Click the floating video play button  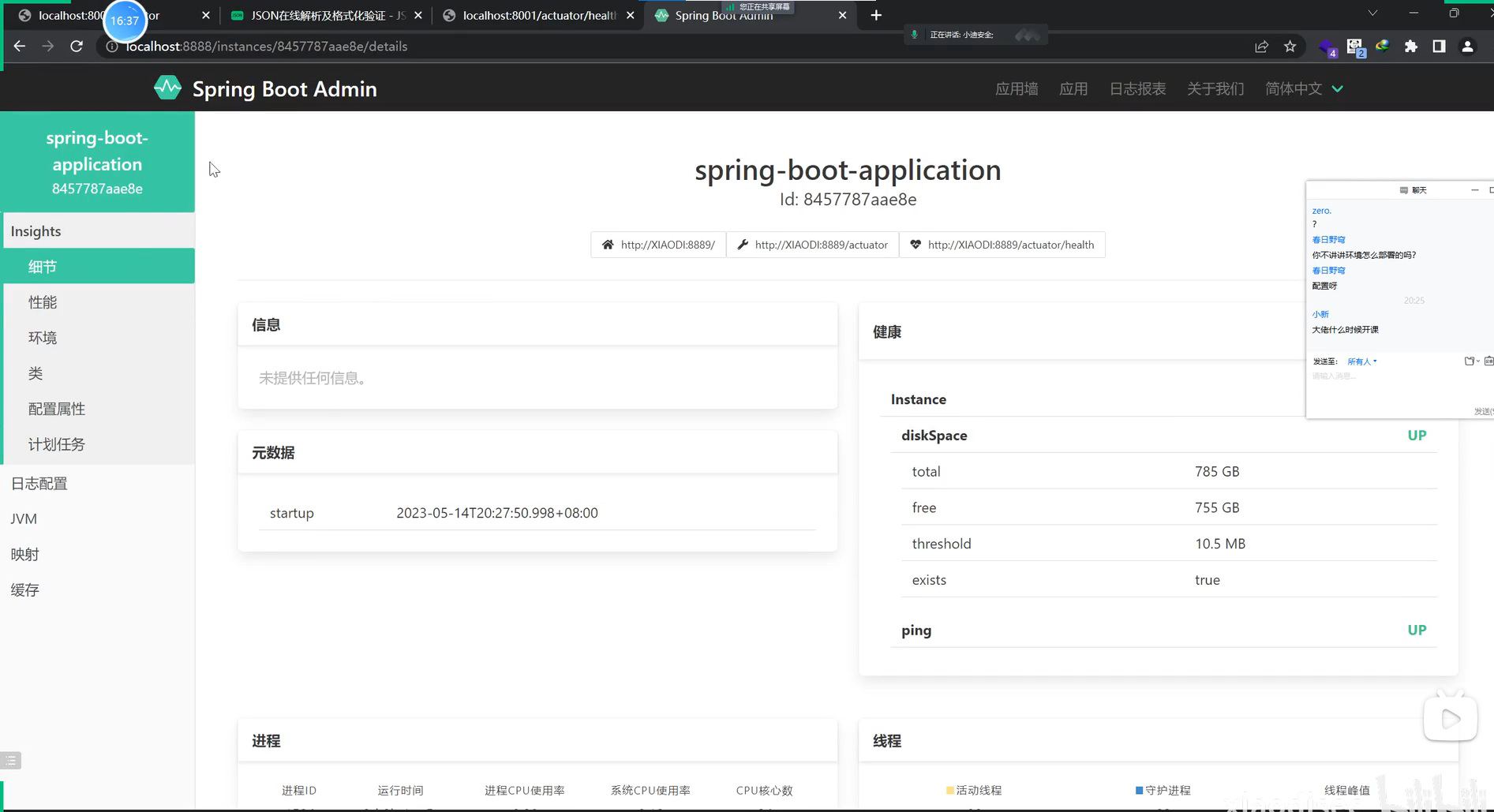pyautogui.click(x=1451, y=718)
